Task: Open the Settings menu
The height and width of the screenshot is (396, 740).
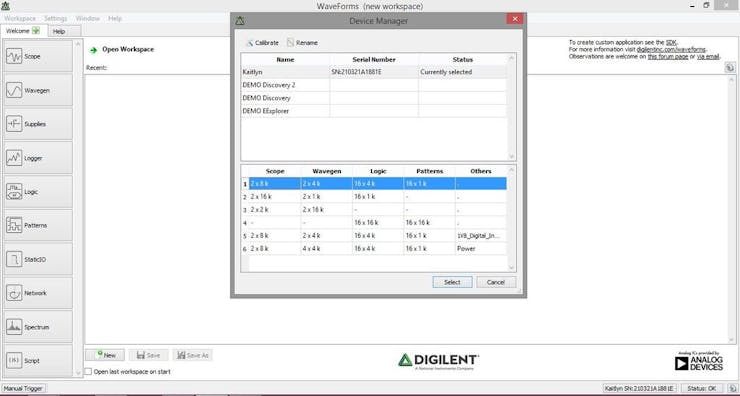Action: pos(56,18)
